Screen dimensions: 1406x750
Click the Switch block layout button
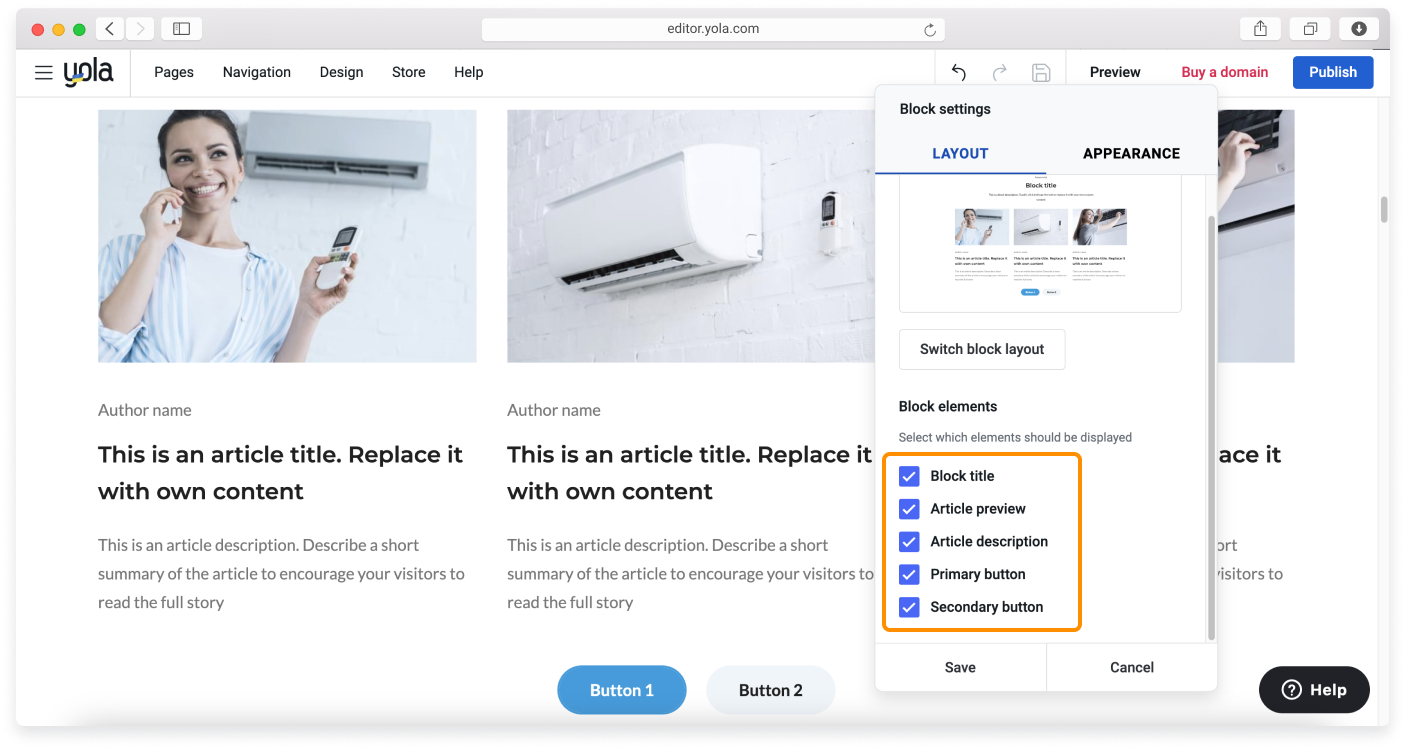(981, 349)
